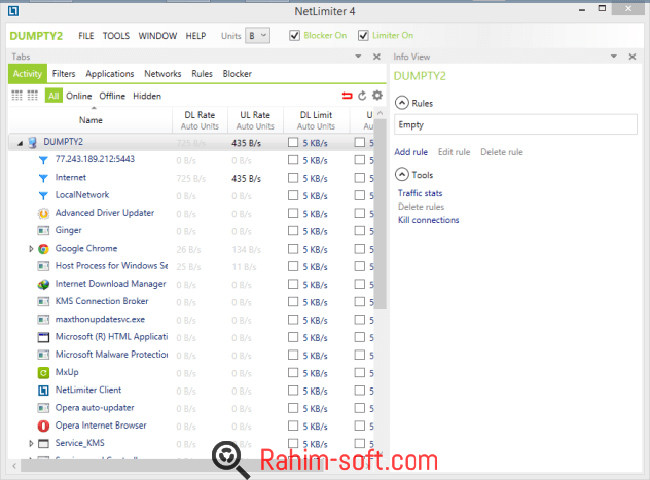Viewport: 650px width, 480px height.
Task: Click the Opera Internet Browser icon
Action: point(43,426)
